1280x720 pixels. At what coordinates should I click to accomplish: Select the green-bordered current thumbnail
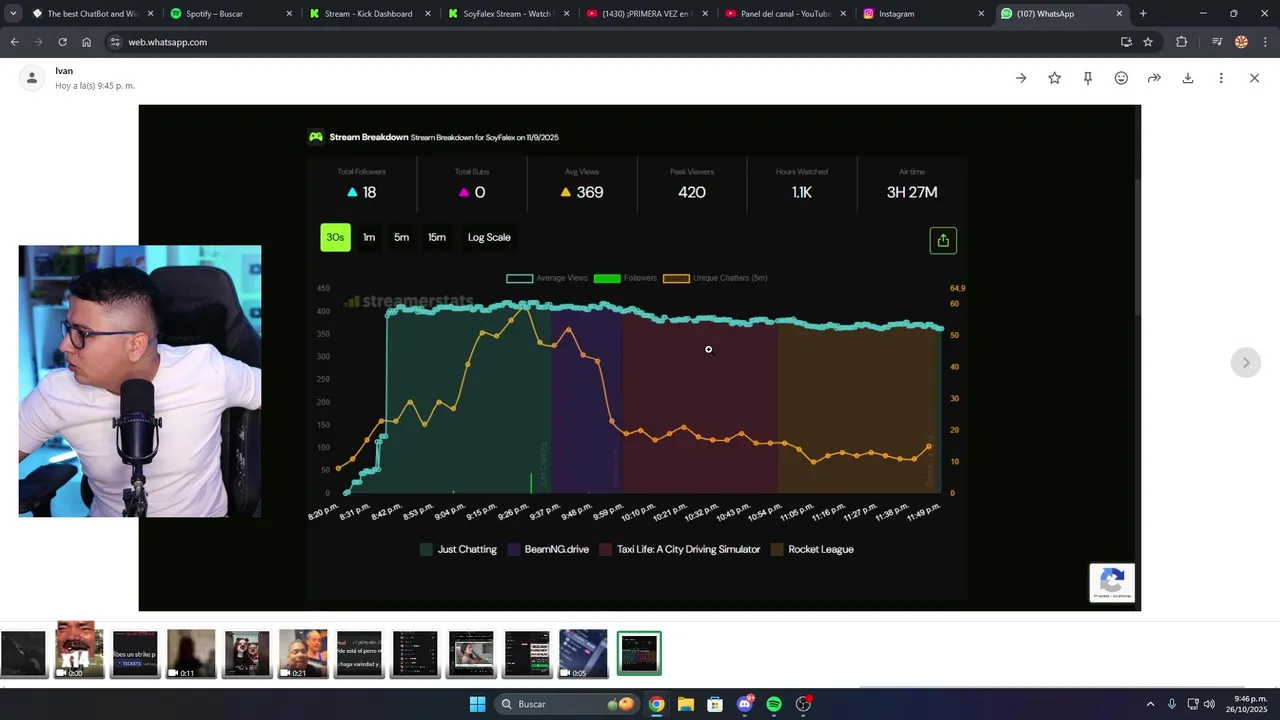tap(639, 654)
